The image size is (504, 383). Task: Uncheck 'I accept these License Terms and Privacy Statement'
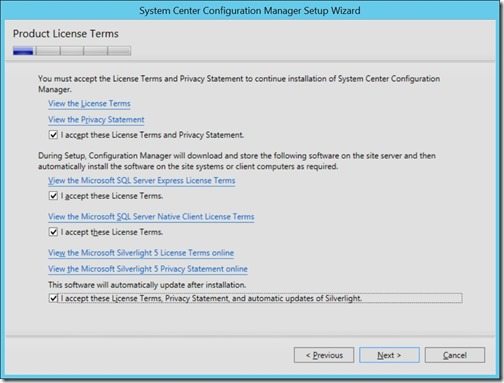click(53, 135)
